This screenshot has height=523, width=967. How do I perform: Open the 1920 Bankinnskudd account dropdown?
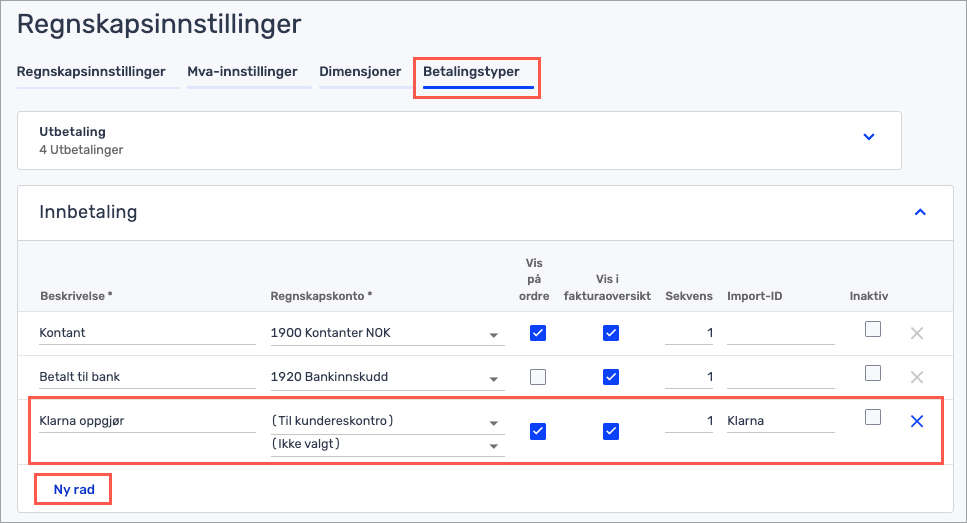(493, 380)
